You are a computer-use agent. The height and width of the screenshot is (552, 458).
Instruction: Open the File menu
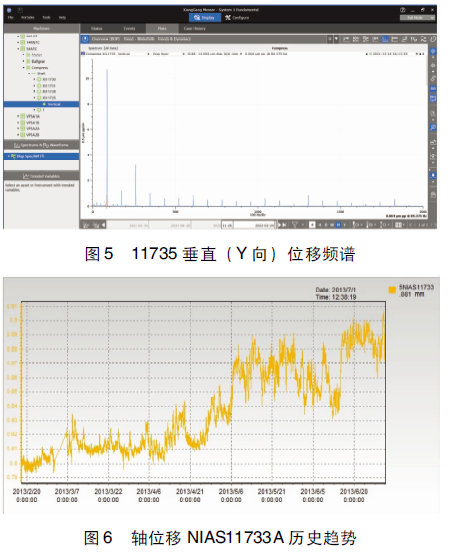(x=11, y=18)
